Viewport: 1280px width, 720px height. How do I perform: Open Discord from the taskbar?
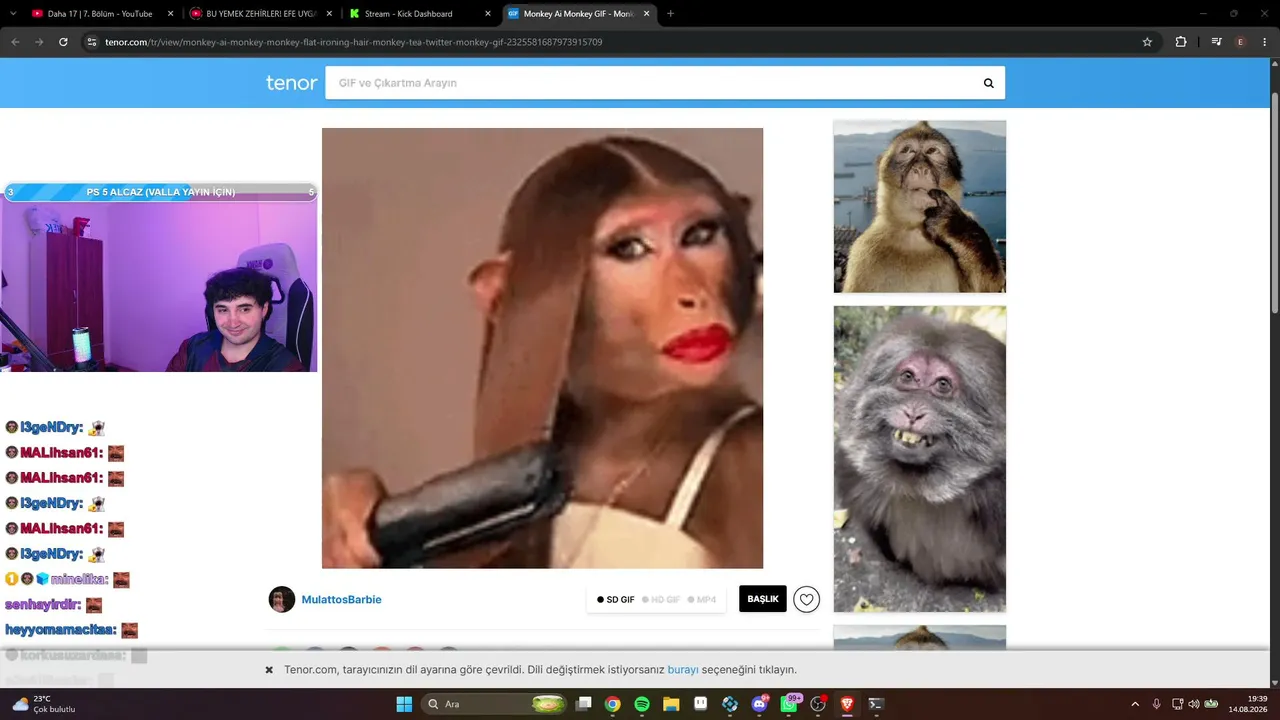(x=760, y=704)
